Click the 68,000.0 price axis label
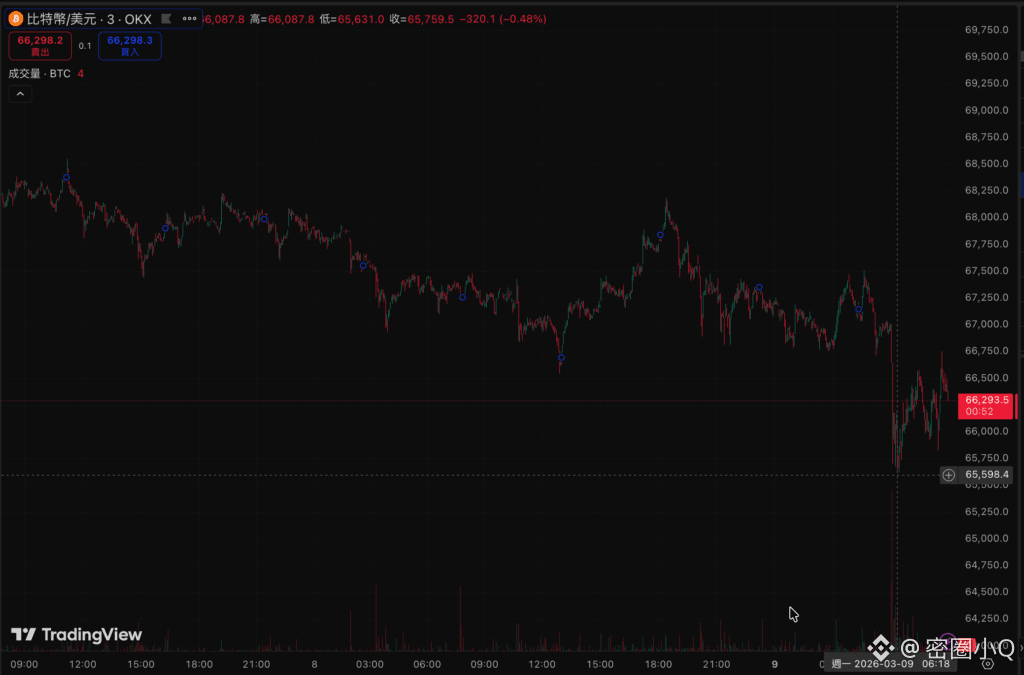The height and width of the screenshot is (675, 1024). (x=986, y=217)
